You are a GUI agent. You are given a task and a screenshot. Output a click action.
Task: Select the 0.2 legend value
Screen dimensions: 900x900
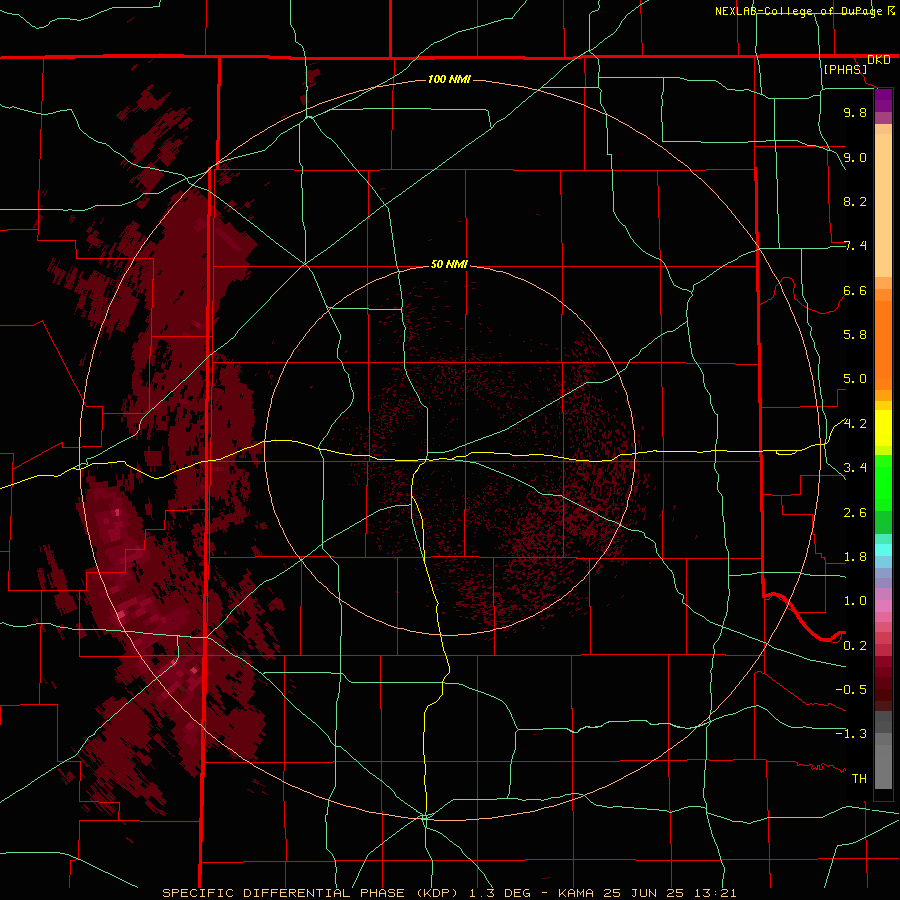855,645
